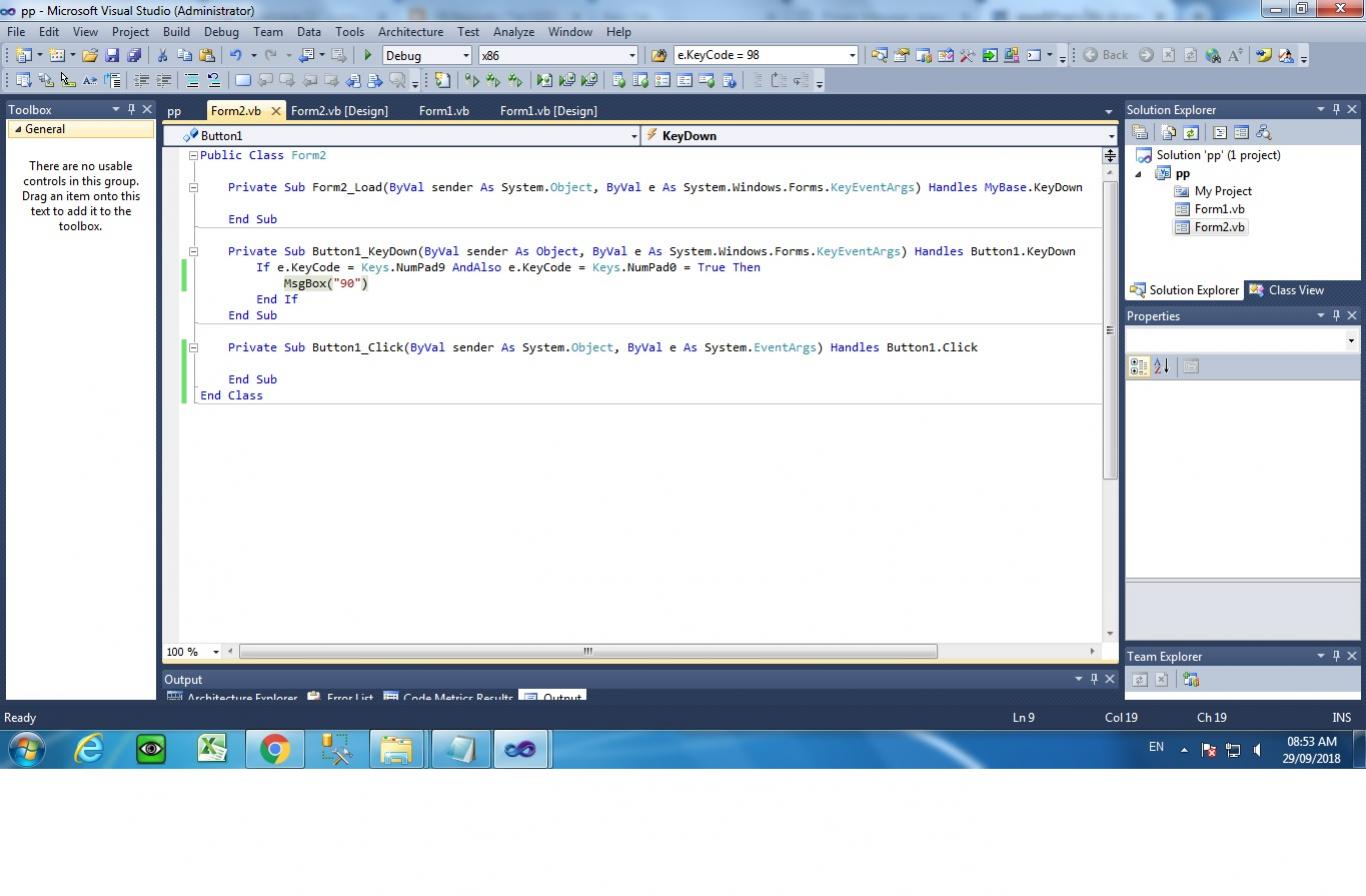This screenshot has width=1366, height=896.
Task: Open Internet Explorer from the taskbar
Action: coord(89,749)
